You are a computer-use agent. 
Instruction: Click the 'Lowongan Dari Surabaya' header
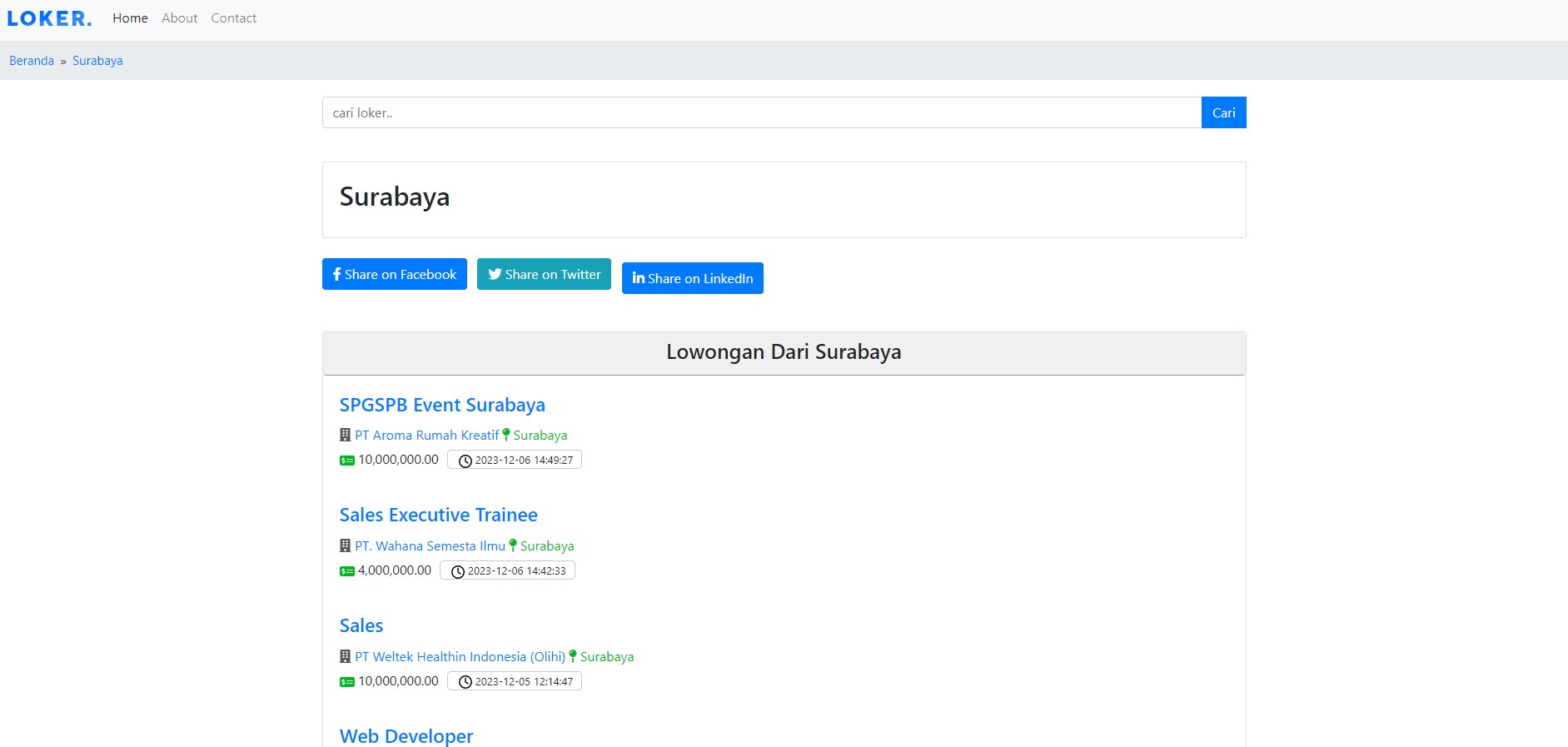click(784, 352)
